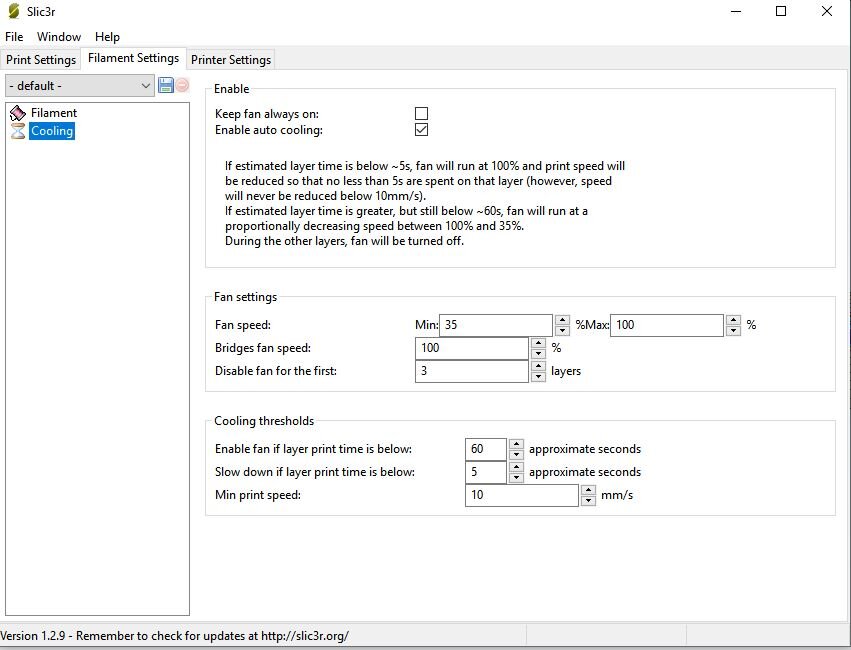Click the Cooling hourglass icon in sidebar
Viewport: 851px width, 650px height.
(x=18, y=131)
